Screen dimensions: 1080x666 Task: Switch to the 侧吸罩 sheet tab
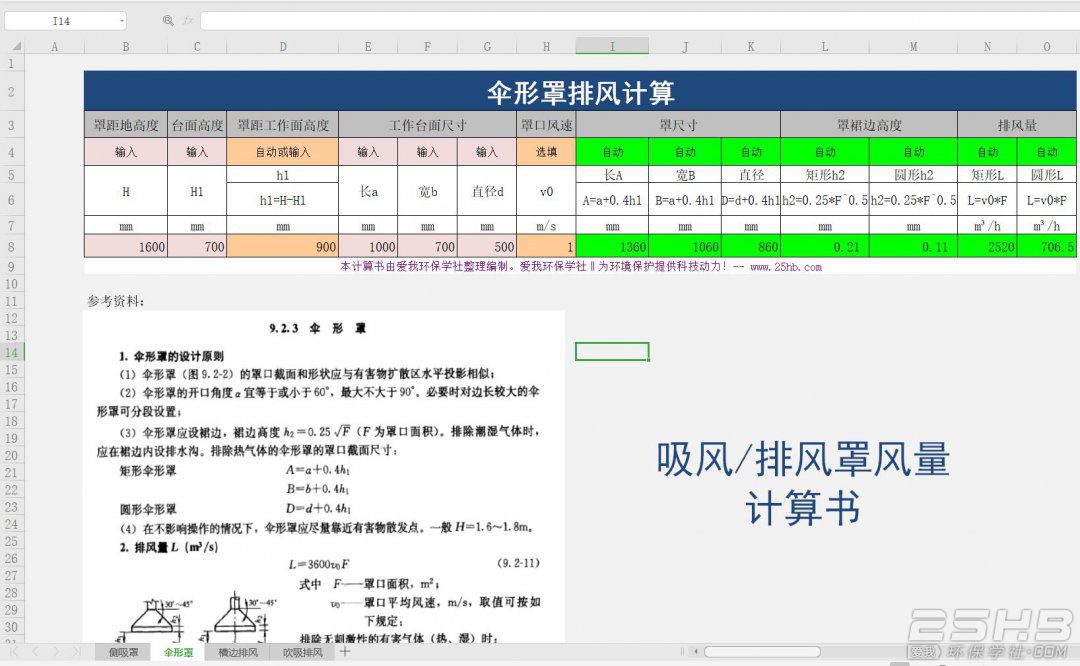(x=123, y=652)
